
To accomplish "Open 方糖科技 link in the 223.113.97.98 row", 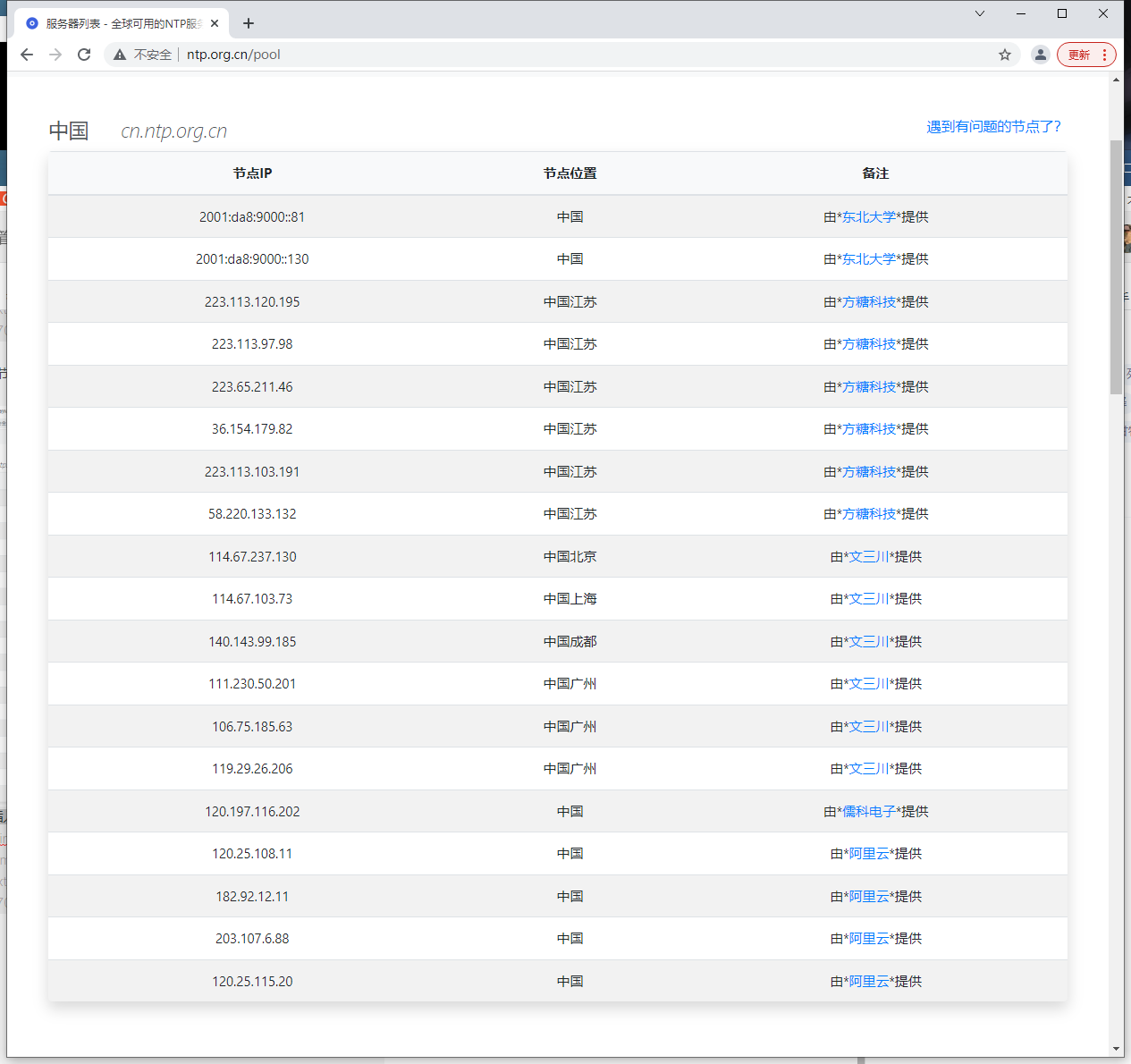I will coord(868,344).
